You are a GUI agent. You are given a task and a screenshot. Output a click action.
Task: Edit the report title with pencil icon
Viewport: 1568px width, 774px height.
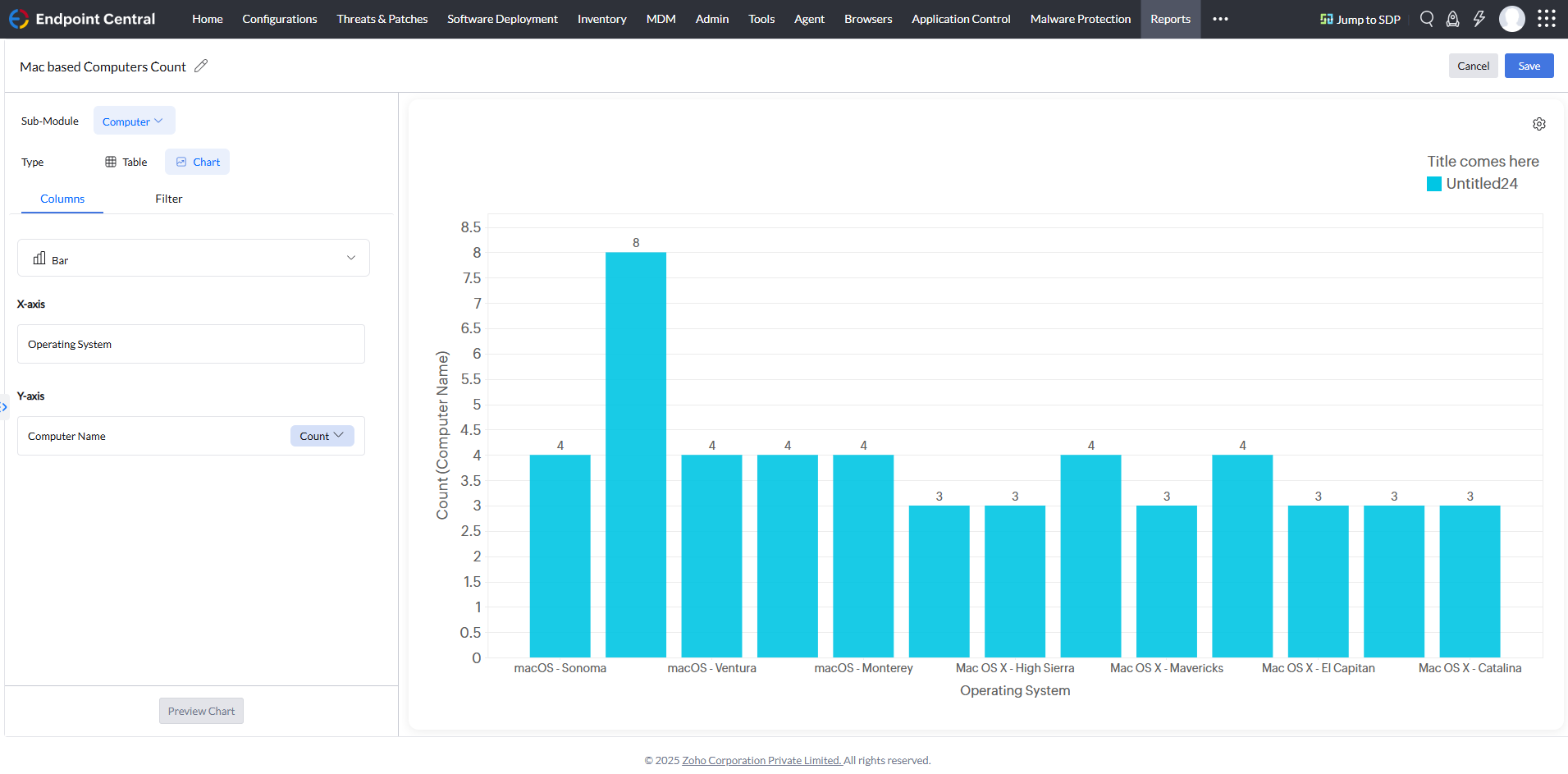[201, 66]
